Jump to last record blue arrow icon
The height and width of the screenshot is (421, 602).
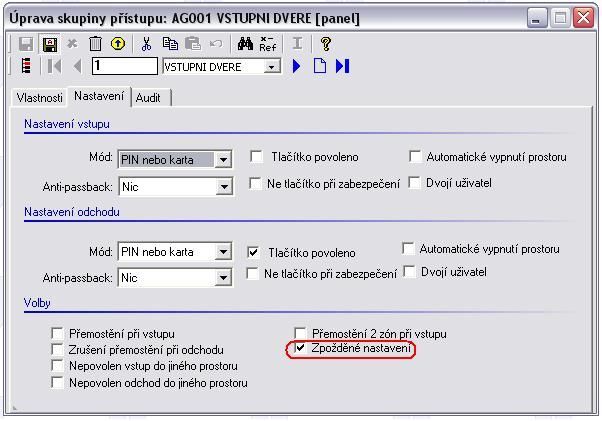343,66
